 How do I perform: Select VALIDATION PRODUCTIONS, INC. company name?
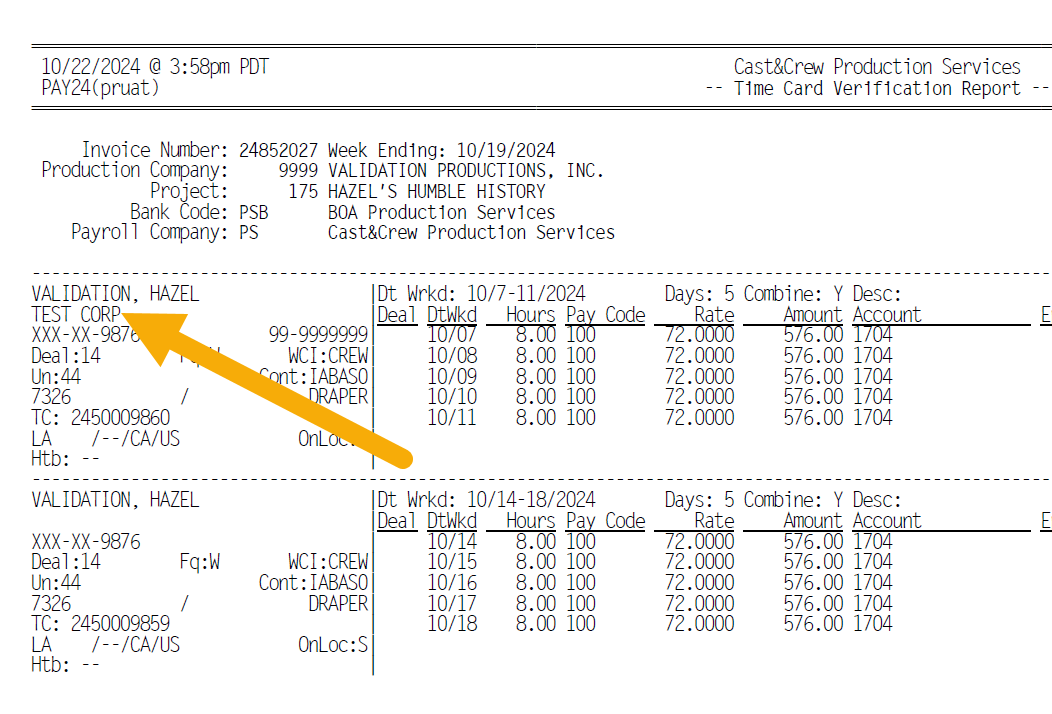(466, 170)
